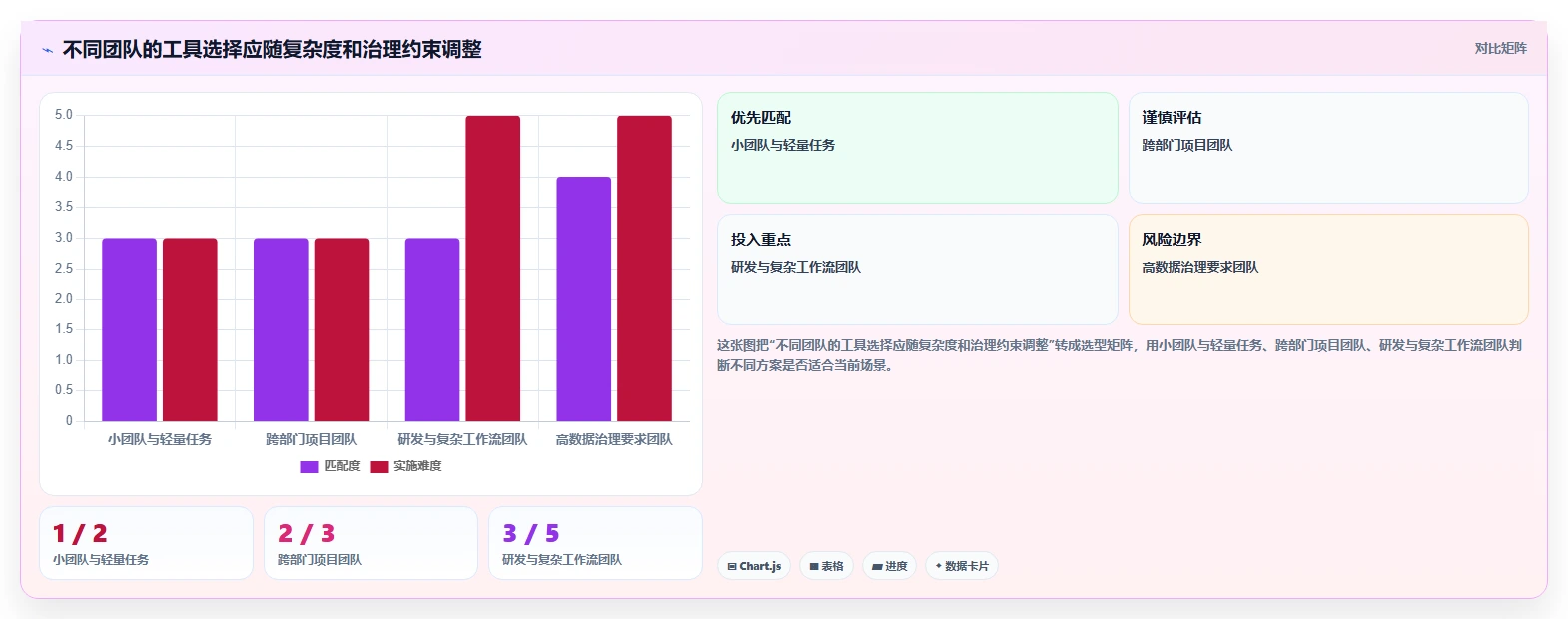Click the y-axis value 5.0
The image size is (1568, 619).
[64, 115]
